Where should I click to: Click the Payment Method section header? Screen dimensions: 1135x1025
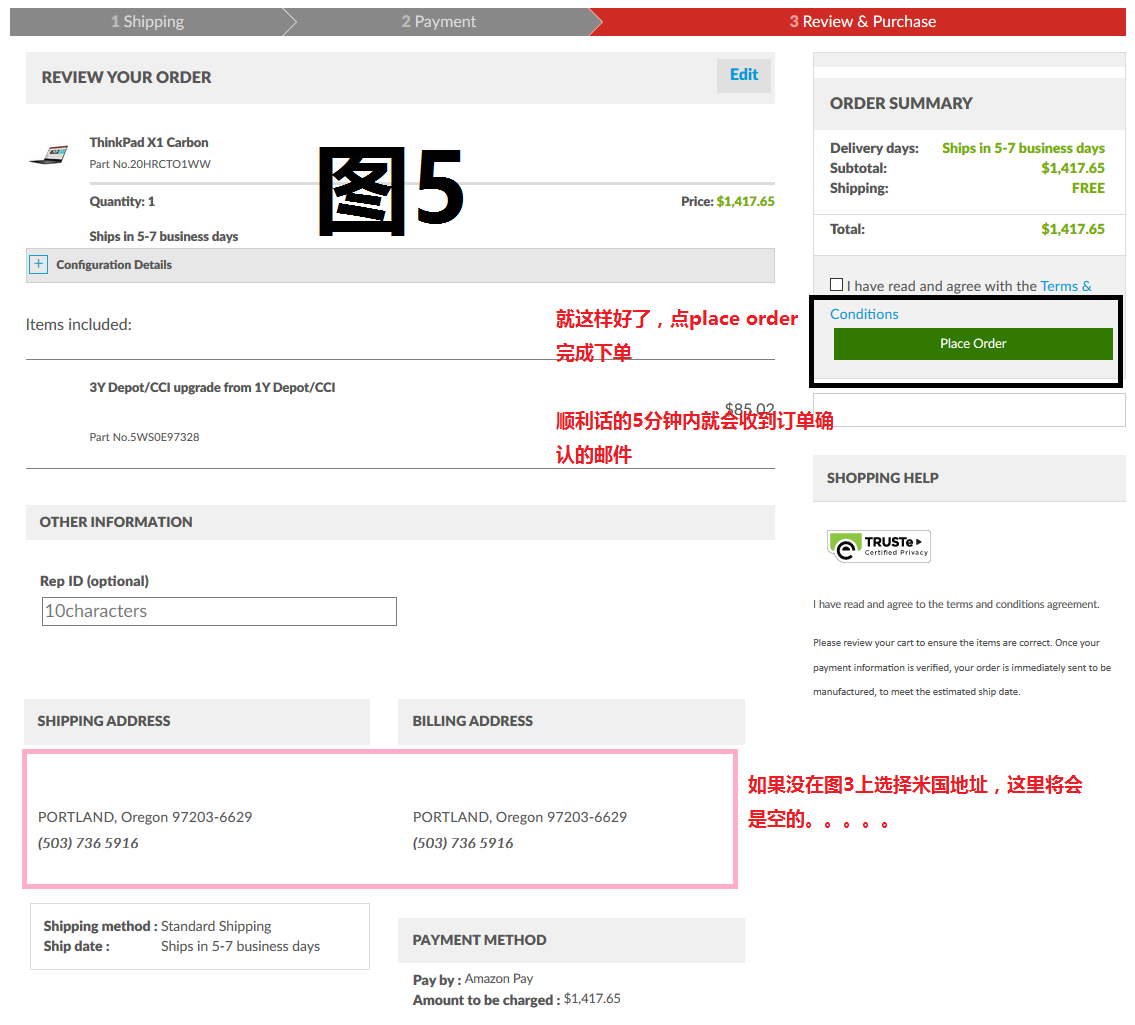pos(479,940)
